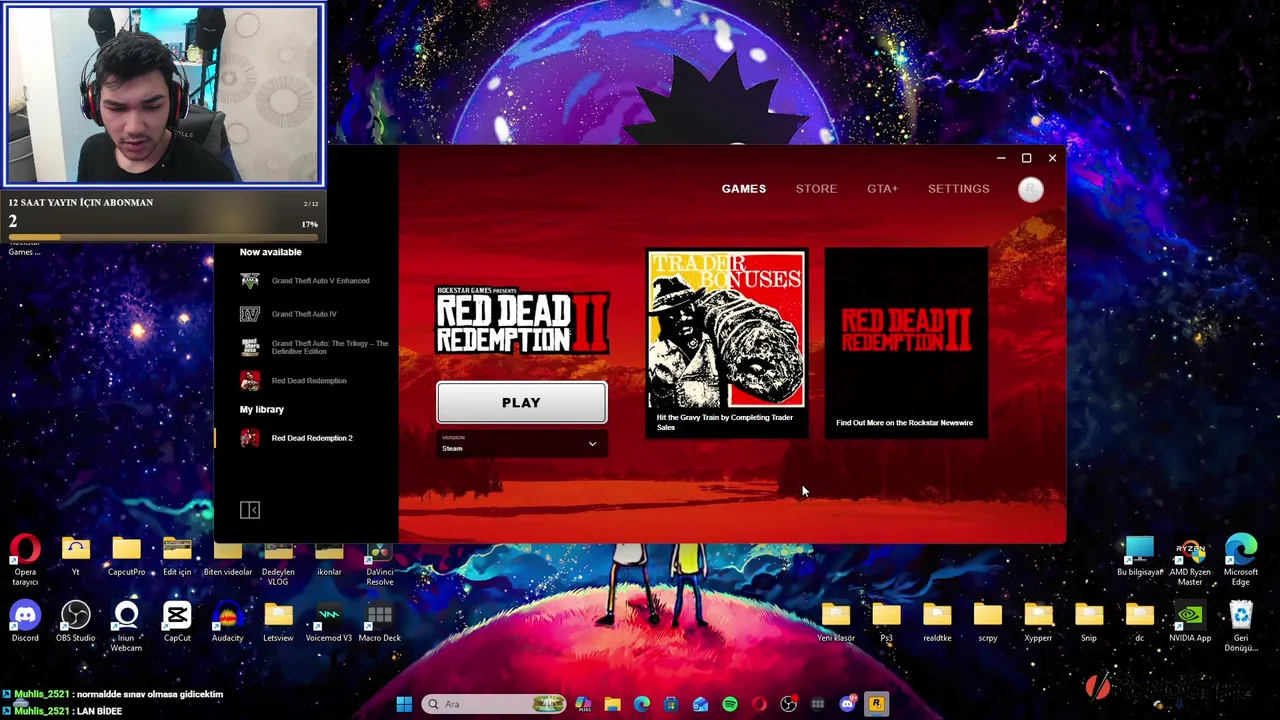Open CapCut desktop shortcut
Screen dimensions: 1280x720
pos(177,622)
